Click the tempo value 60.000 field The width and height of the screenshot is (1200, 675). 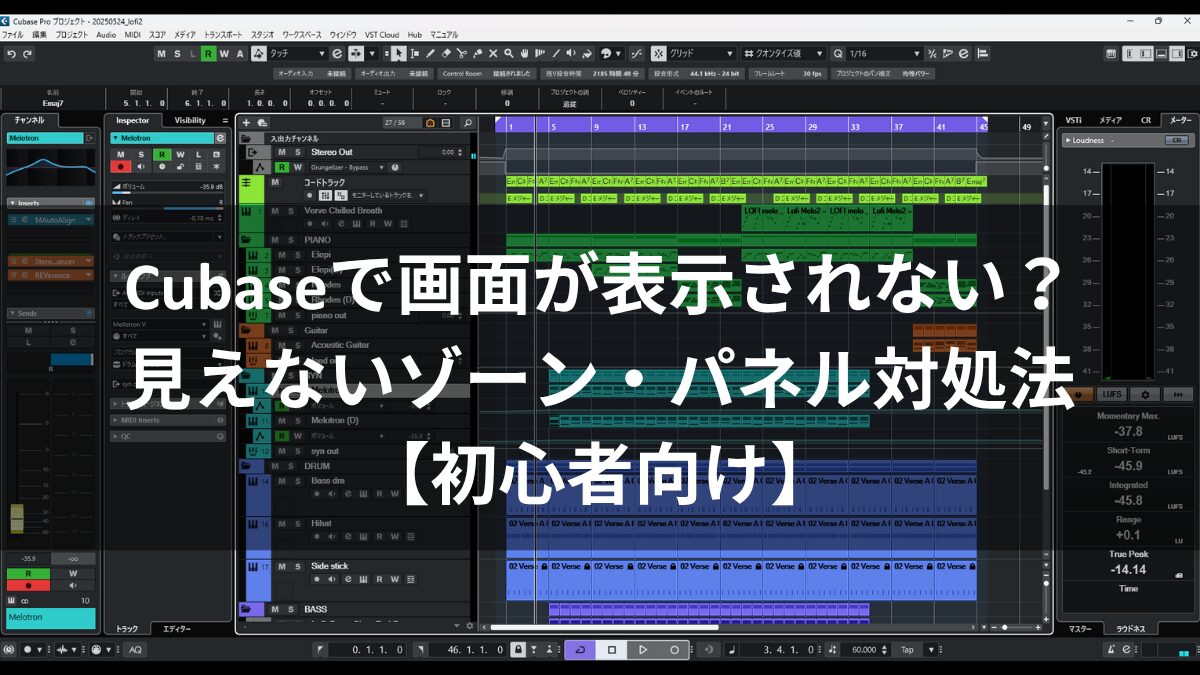click(x=865, y=650)
